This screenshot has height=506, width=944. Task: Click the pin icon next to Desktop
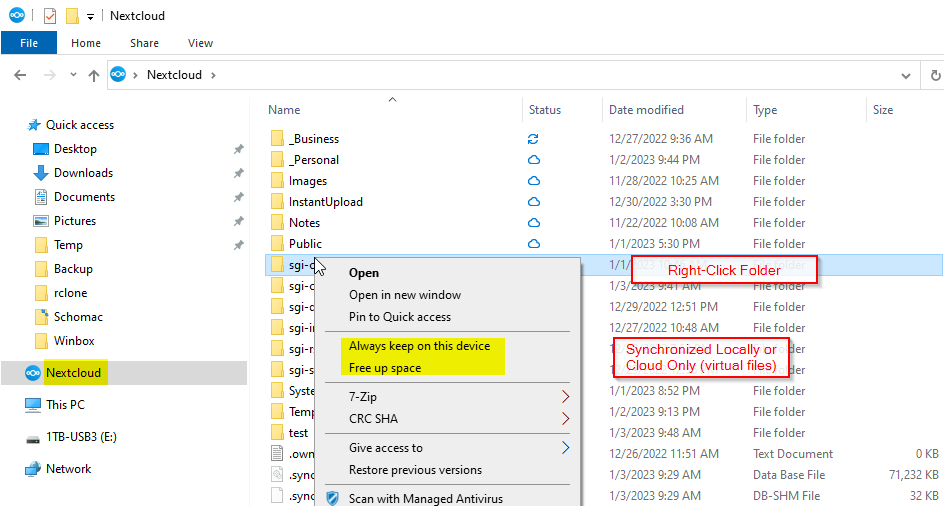(238, 149)
